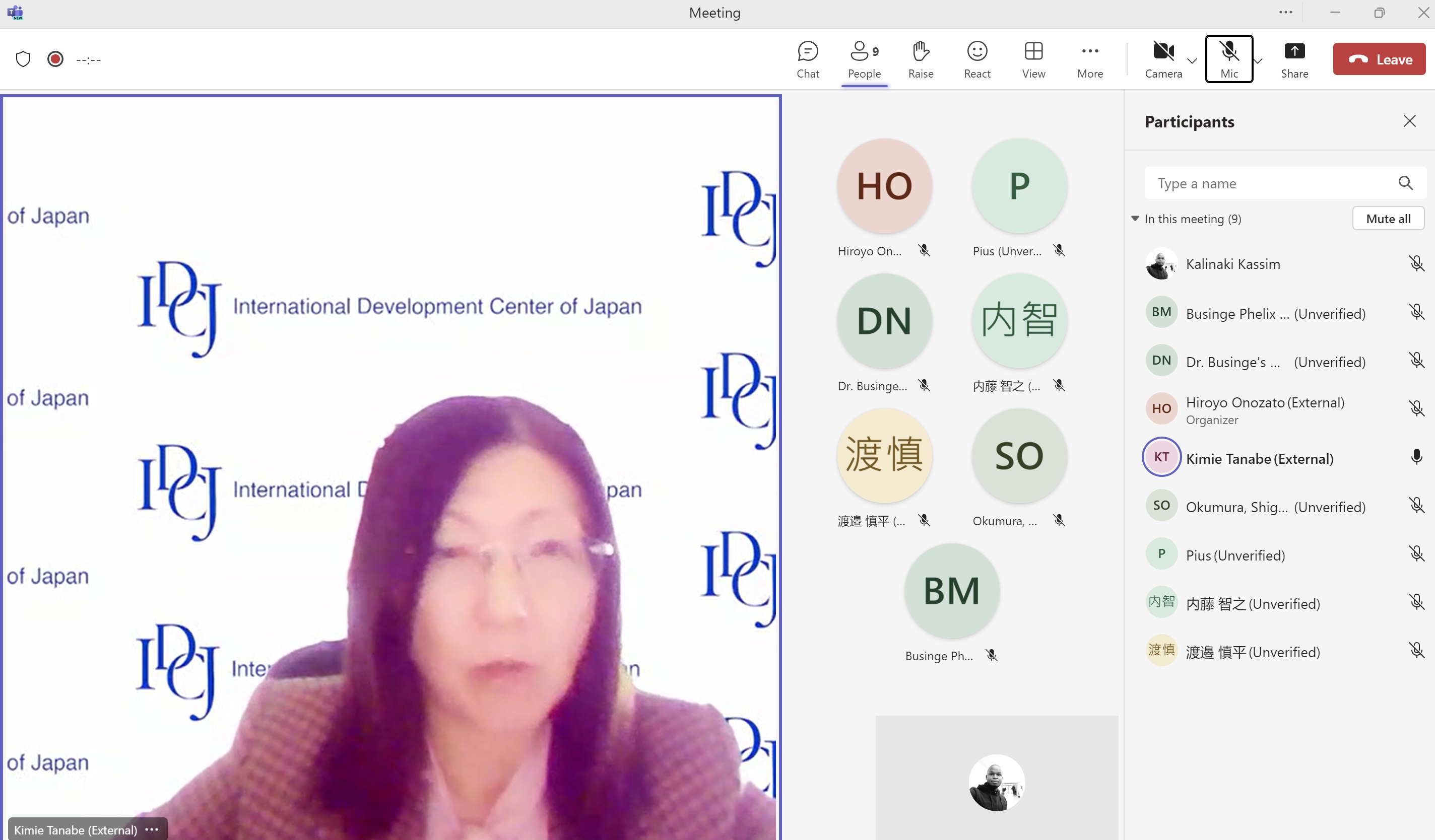
Task: Open the View layout options
Action: click(x=1033, y=59)
